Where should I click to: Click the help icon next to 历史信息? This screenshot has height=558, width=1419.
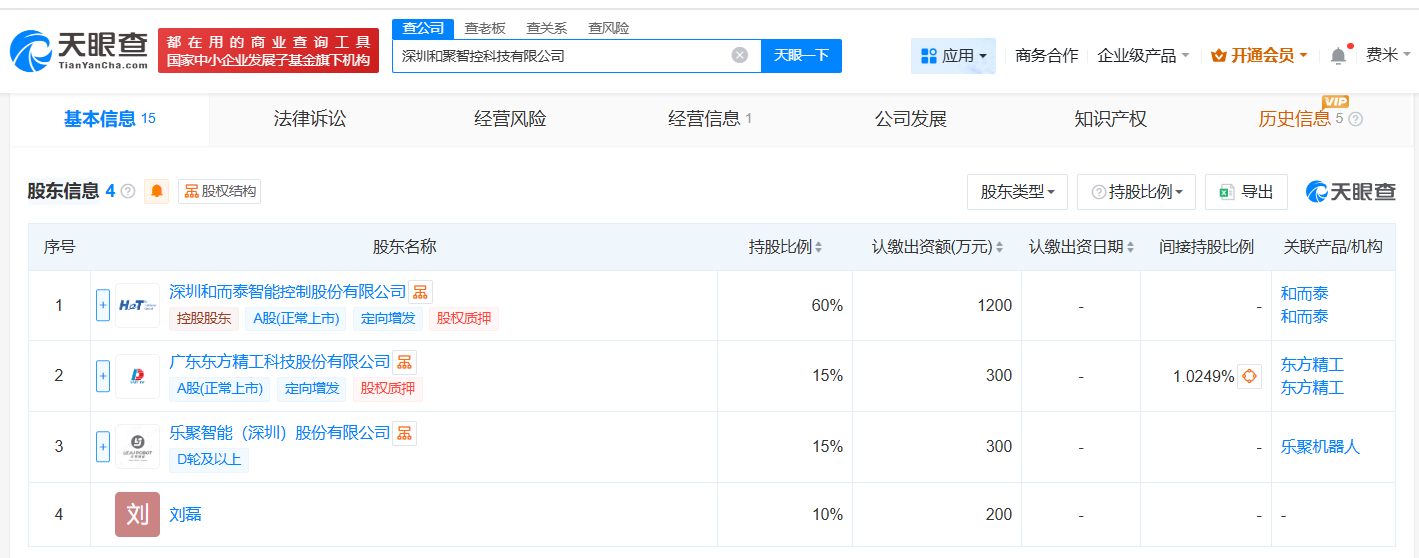coord(1355,119)
